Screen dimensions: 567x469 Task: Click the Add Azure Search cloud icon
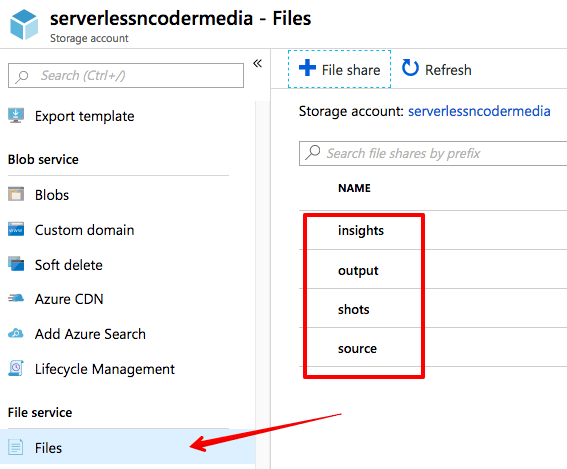pyautogui.click(x=16, y=333)
